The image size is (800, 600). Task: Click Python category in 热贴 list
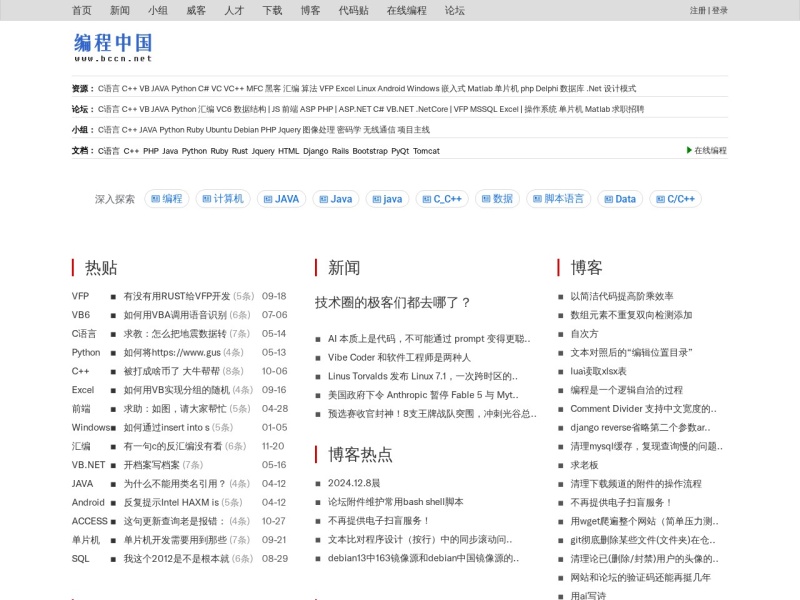tap(86, 353)
